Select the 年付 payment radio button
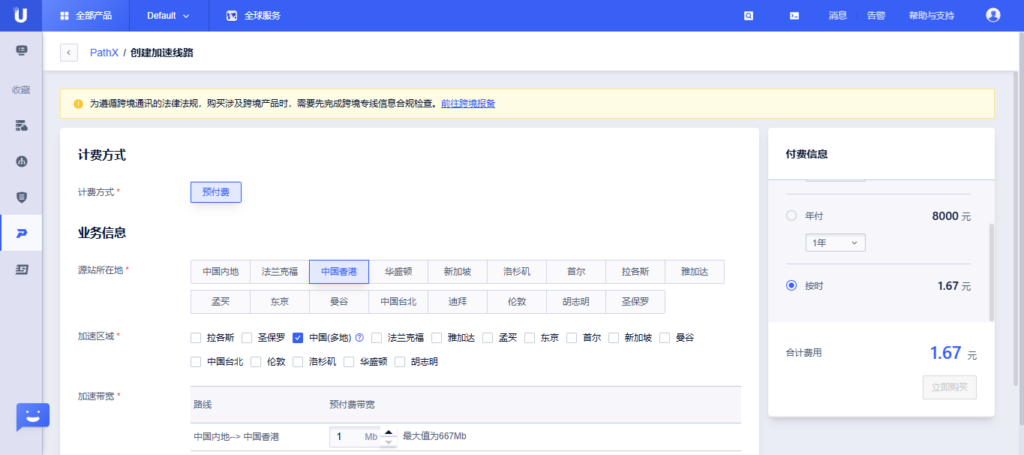Screen dimensions: 1024x455 pos(792,216)
